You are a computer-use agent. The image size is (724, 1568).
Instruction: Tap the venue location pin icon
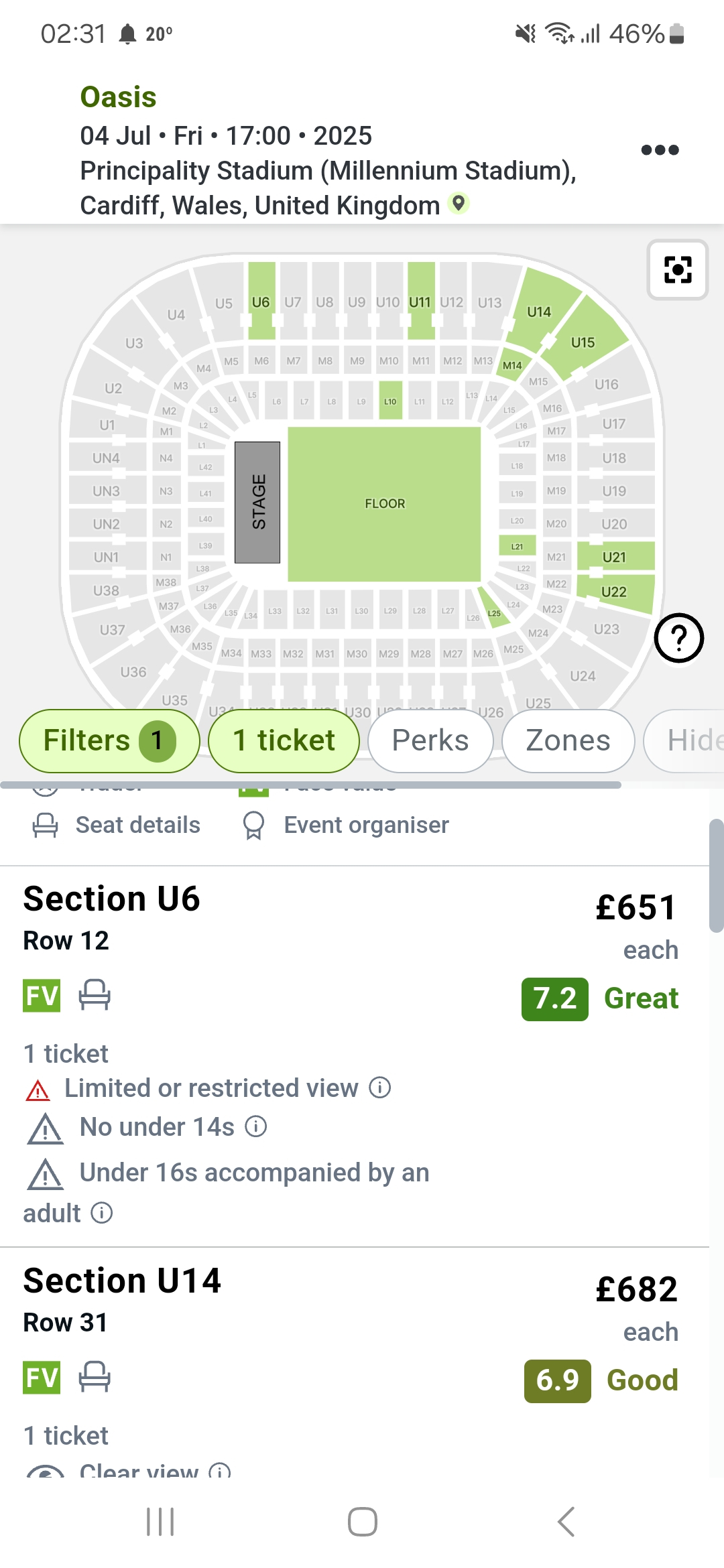coord(459,203)
